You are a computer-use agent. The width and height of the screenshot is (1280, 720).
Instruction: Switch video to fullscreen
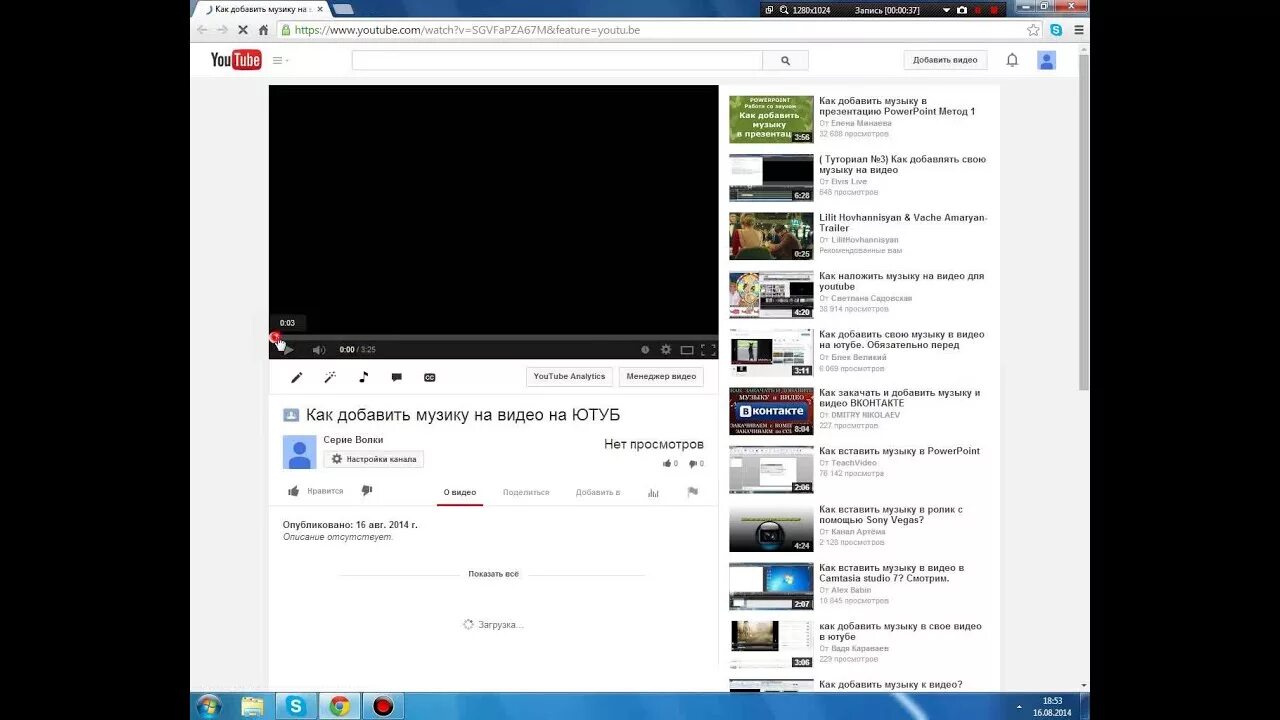[708, 350]
